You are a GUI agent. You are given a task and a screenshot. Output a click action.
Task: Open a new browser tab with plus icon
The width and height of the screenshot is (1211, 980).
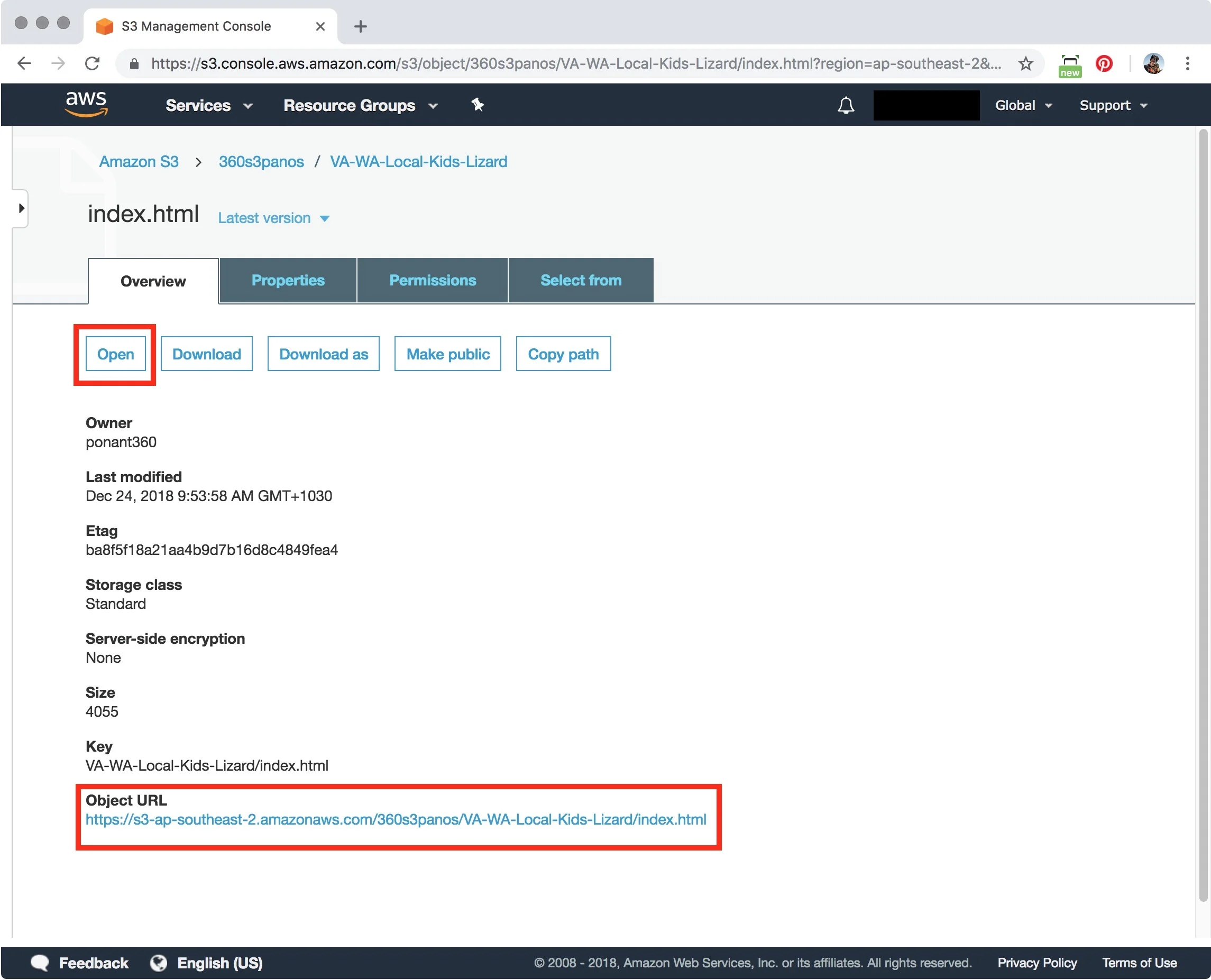pos(360,26)
